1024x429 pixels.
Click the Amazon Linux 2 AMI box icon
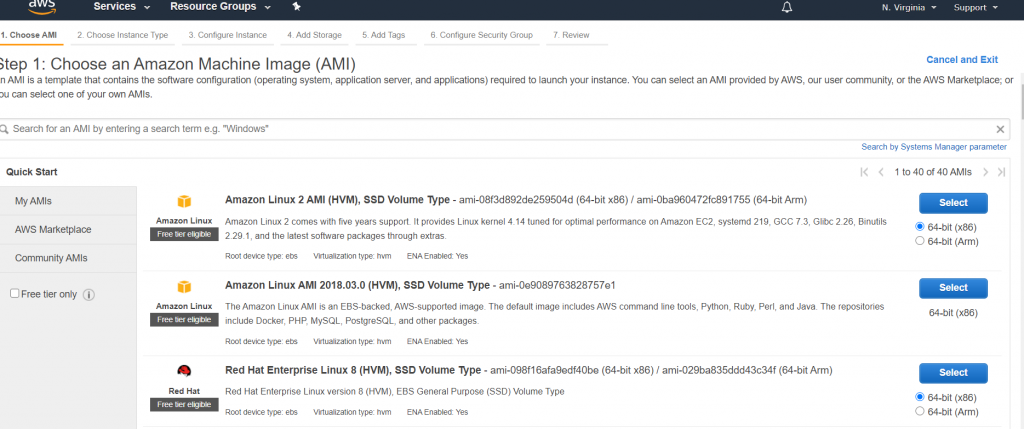[x=183, y=201]
